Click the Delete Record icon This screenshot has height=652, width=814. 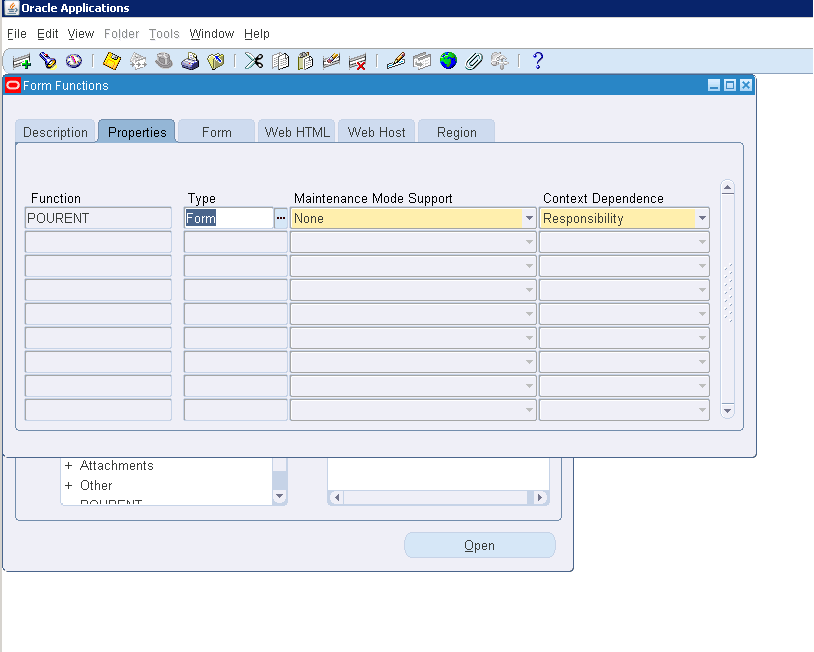[357, 61]
